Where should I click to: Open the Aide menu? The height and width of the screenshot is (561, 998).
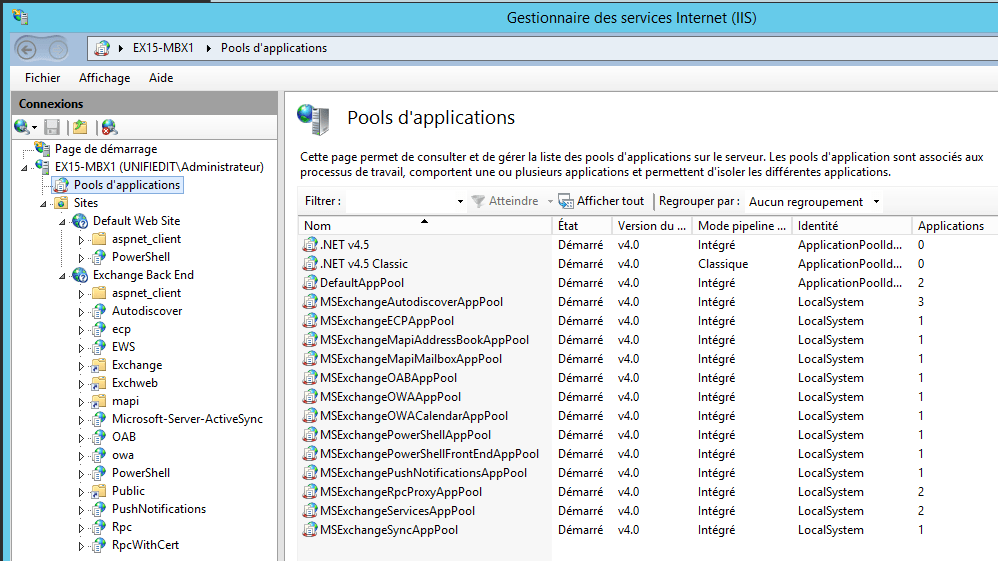tap(160, 78)
